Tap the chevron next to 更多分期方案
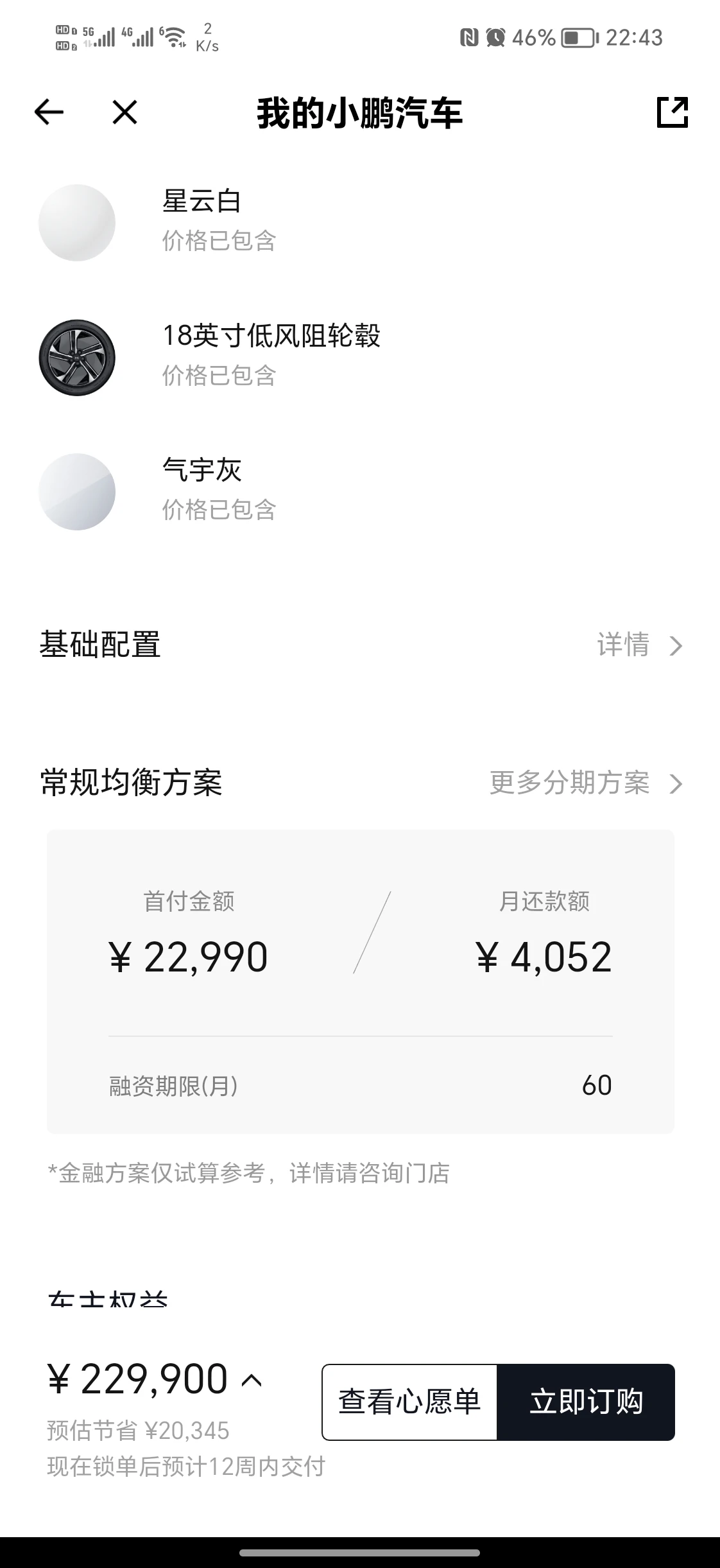This screenshot has height=1568, width=720. (675, 783)
